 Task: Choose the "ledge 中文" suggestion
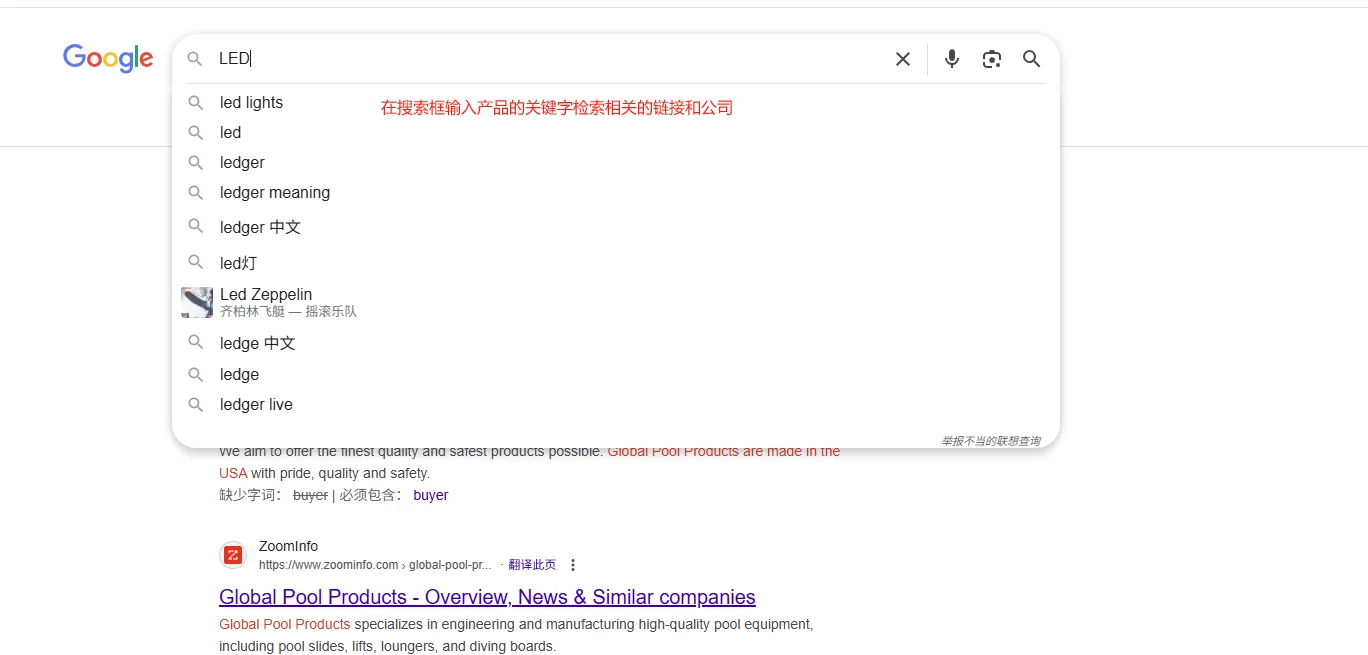click(x=616, y=343)
